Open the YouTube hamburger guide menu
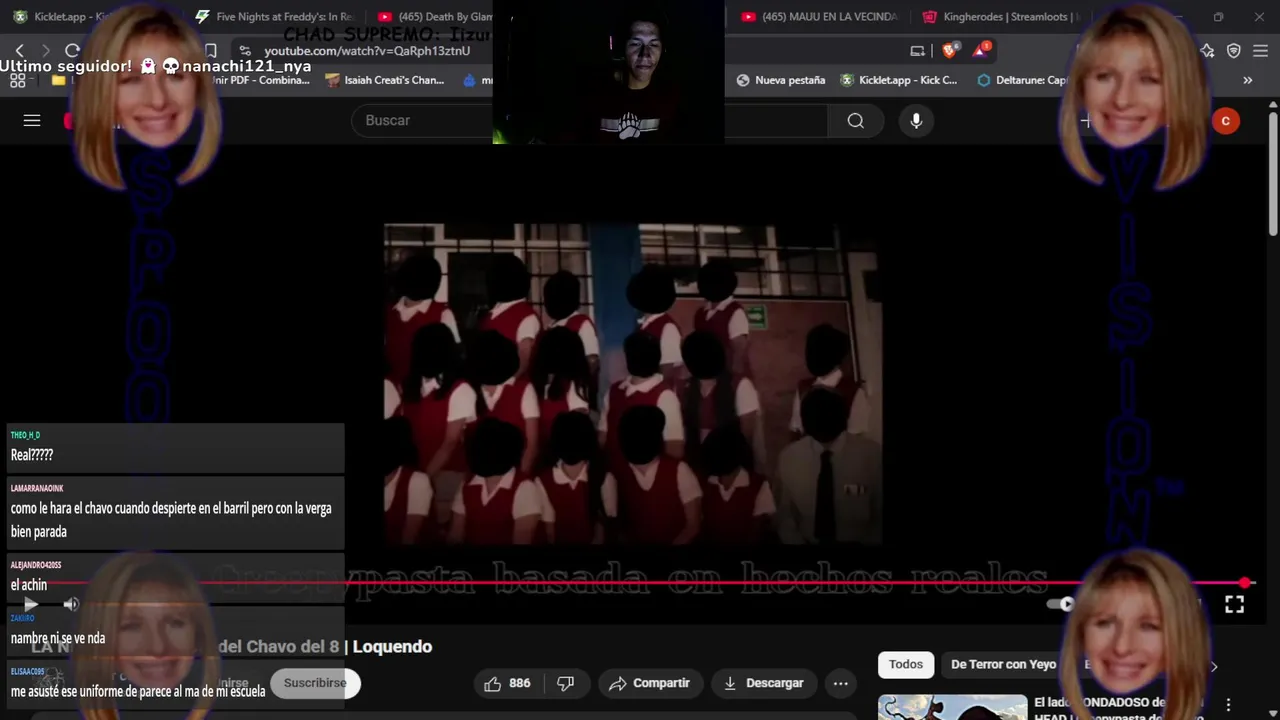Screen dimensions: 1280x720 click(32, 120)
